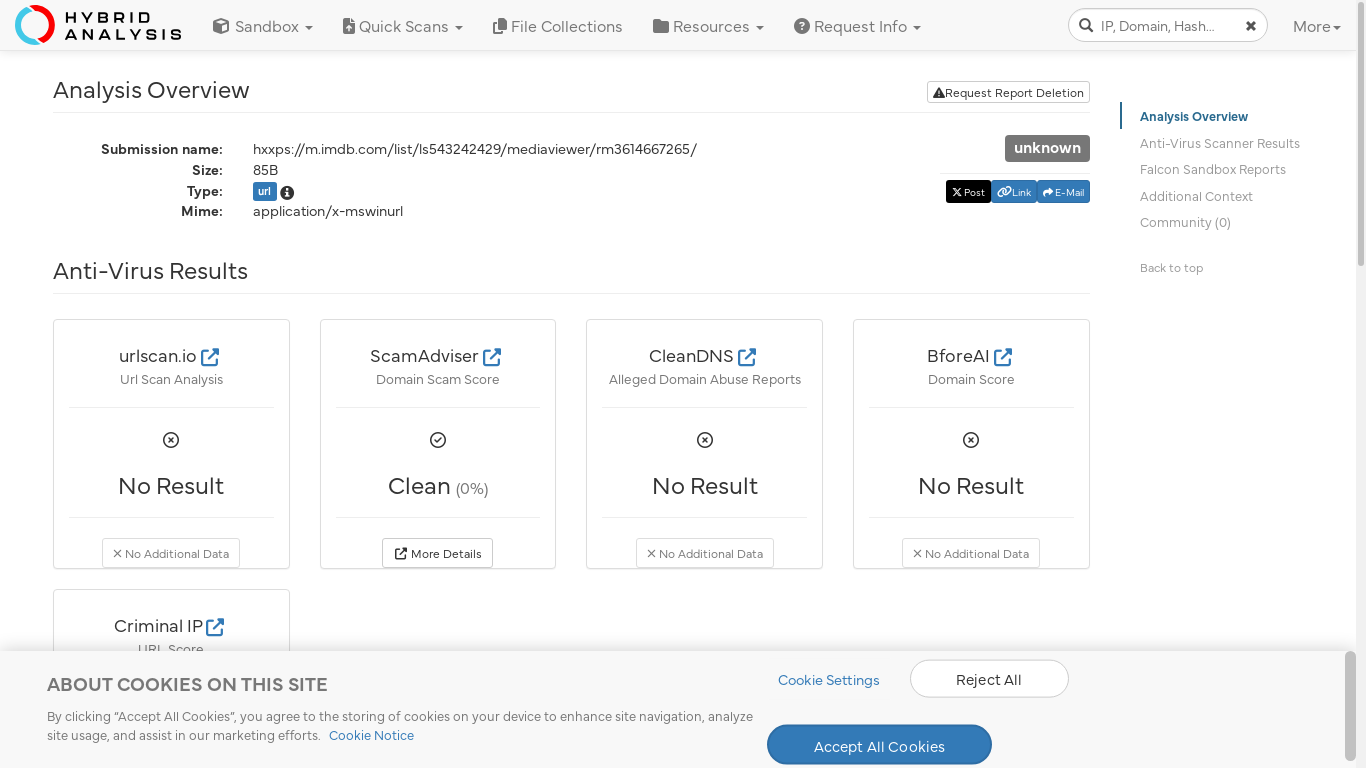Open the Sandbox dropdown menu
The image size is (1366, 768).
[x=263, y=26]
